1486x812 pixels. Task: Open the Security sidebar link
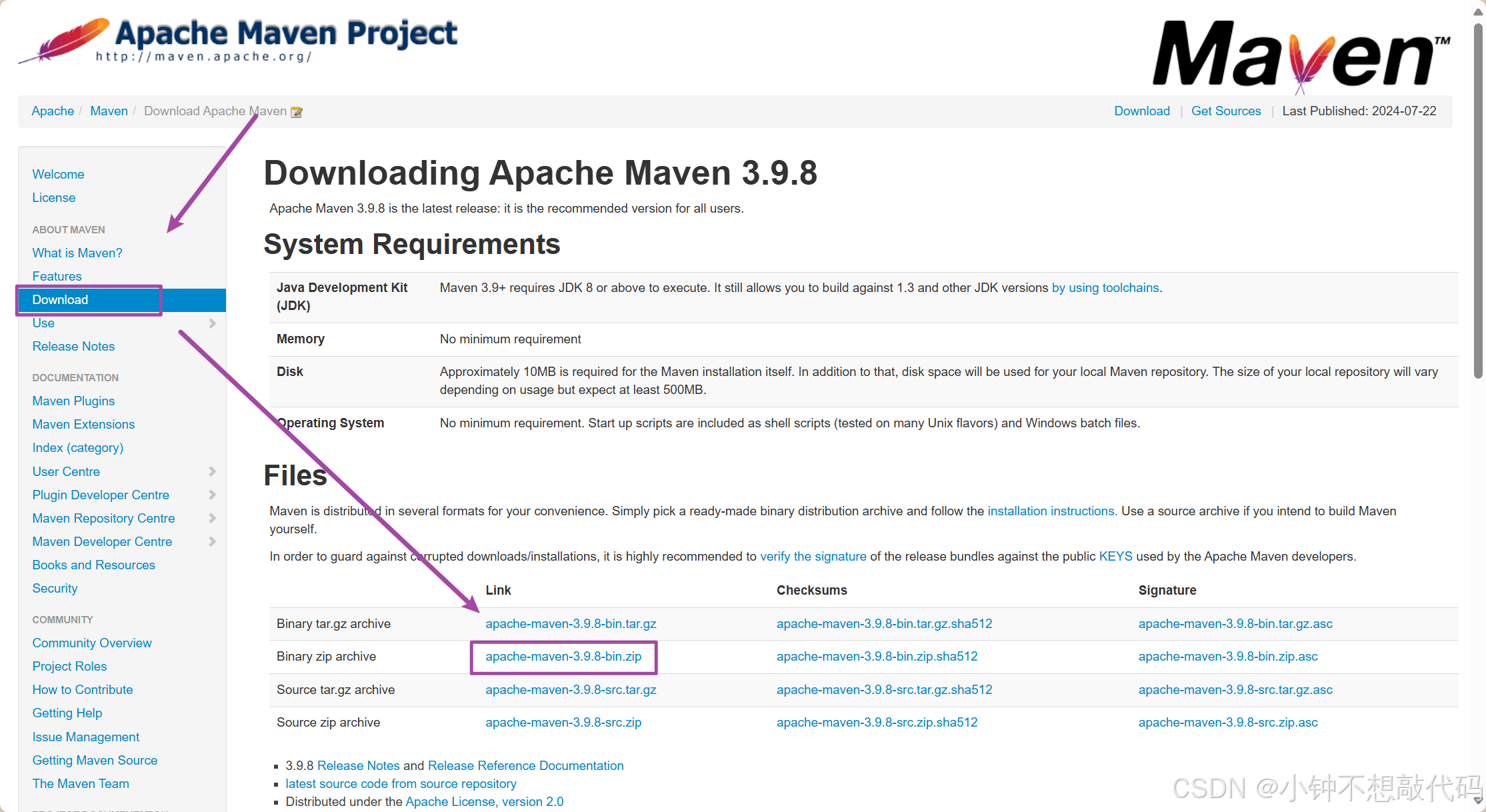[x=55, y=588]
